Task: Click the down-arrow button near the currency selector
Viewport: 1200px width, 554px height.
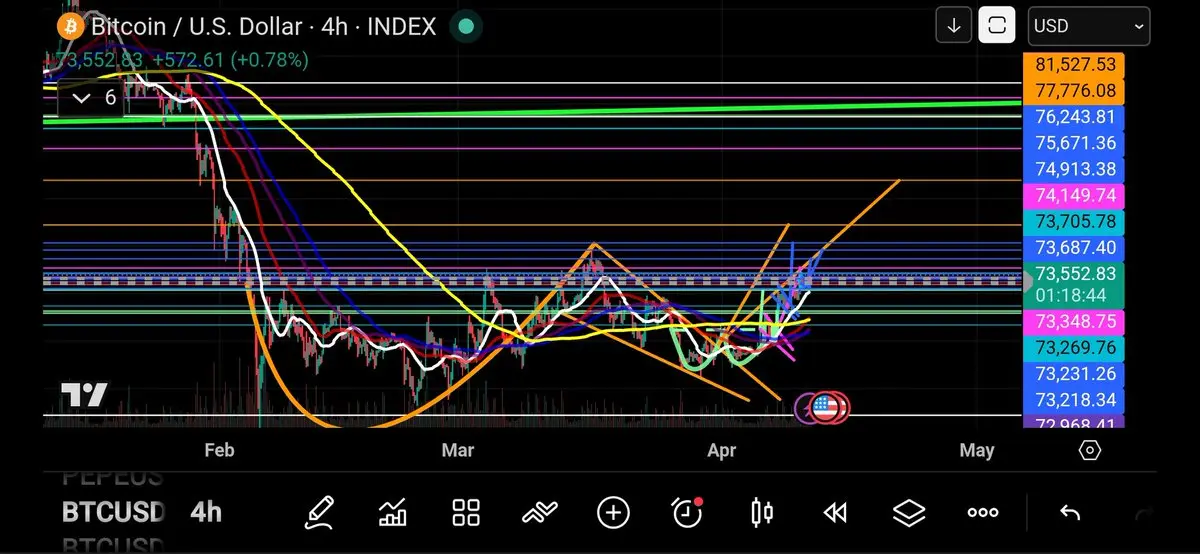Action: [x=954, y=26]
